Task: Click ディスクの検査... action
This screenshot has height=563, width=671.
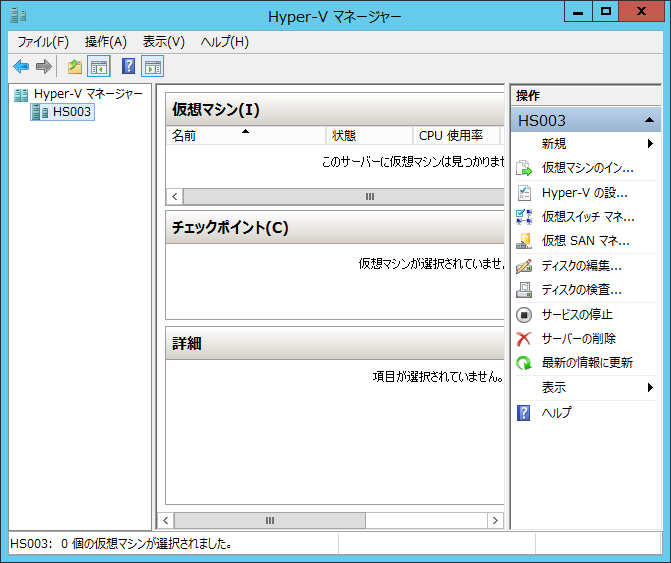Action: coord(582,290)
